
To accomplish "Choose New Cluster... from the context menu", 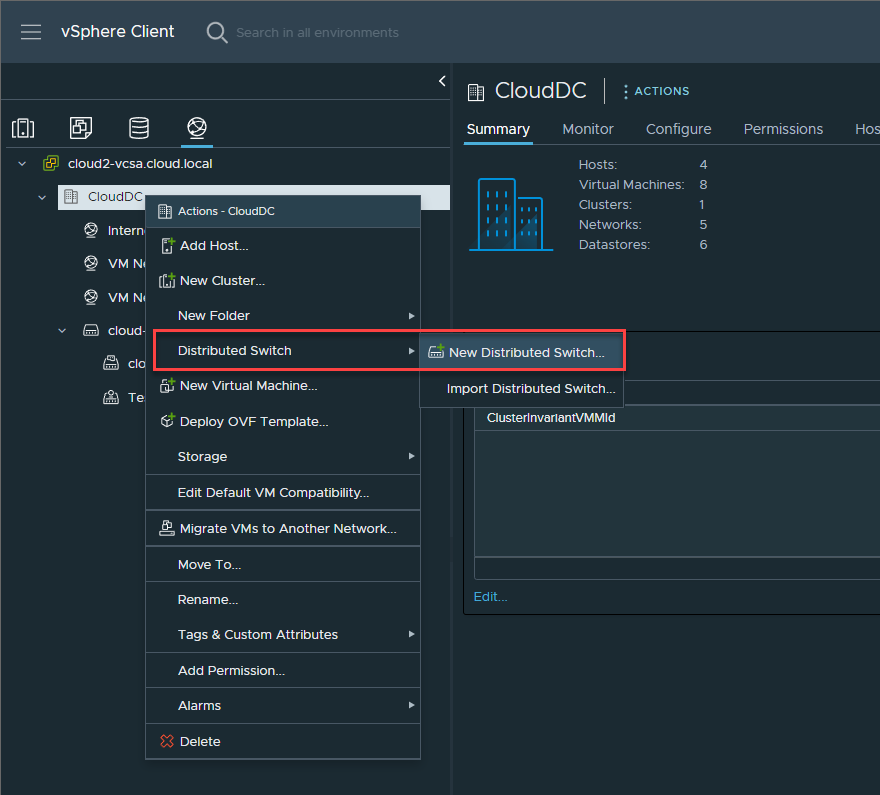I will pos(283,281).
